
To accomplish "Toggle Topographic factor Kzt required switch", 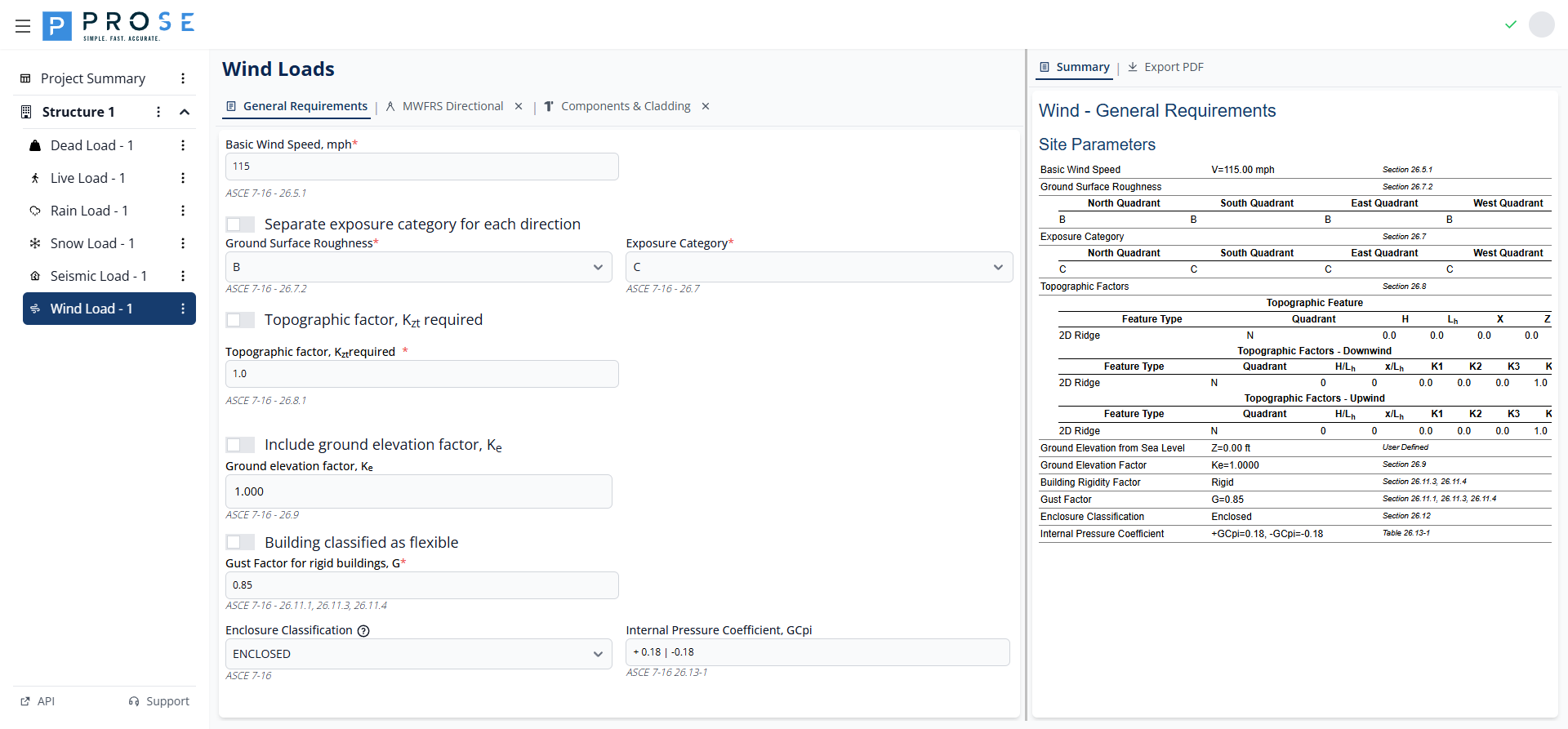I will coord(240,320).
